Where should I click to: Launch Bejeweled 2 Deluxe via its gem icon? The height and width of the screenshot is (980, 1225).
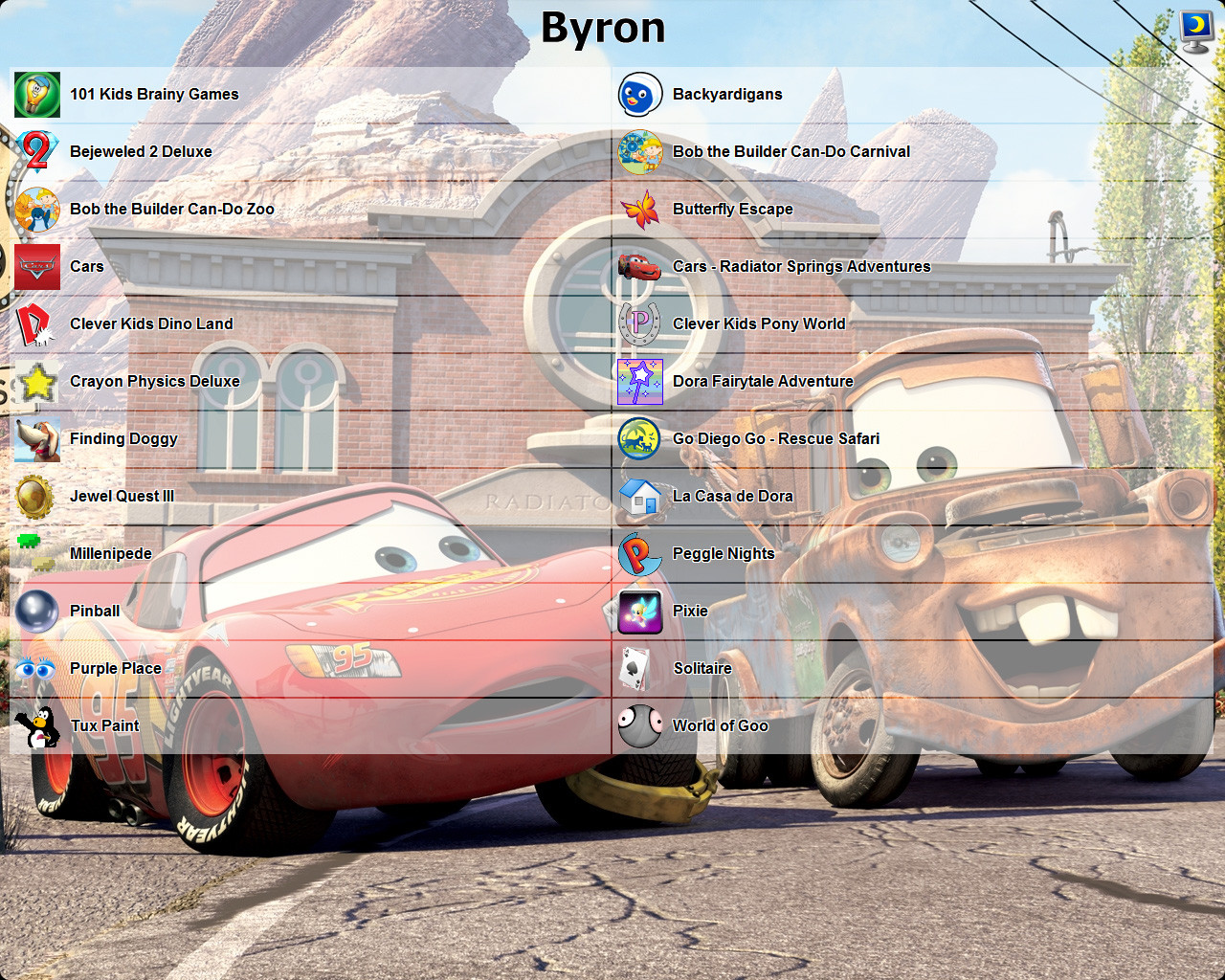(37, 152)
